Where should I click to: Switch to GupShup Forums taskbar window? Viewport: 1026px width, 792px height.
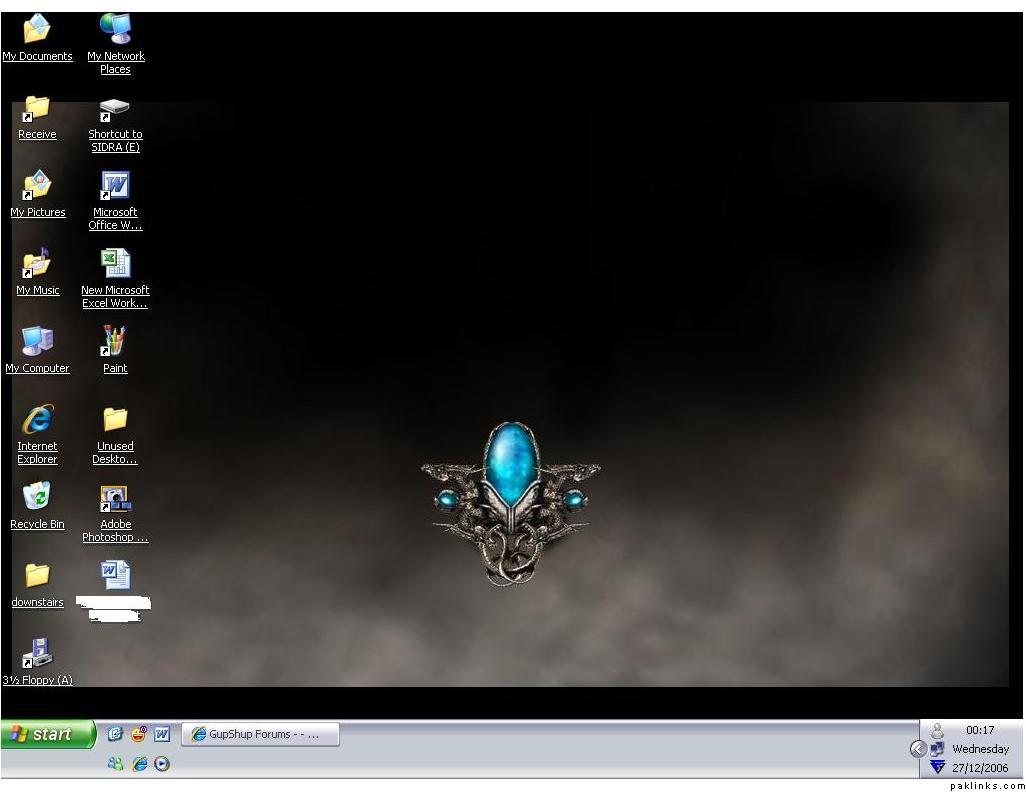pos(260,734)
